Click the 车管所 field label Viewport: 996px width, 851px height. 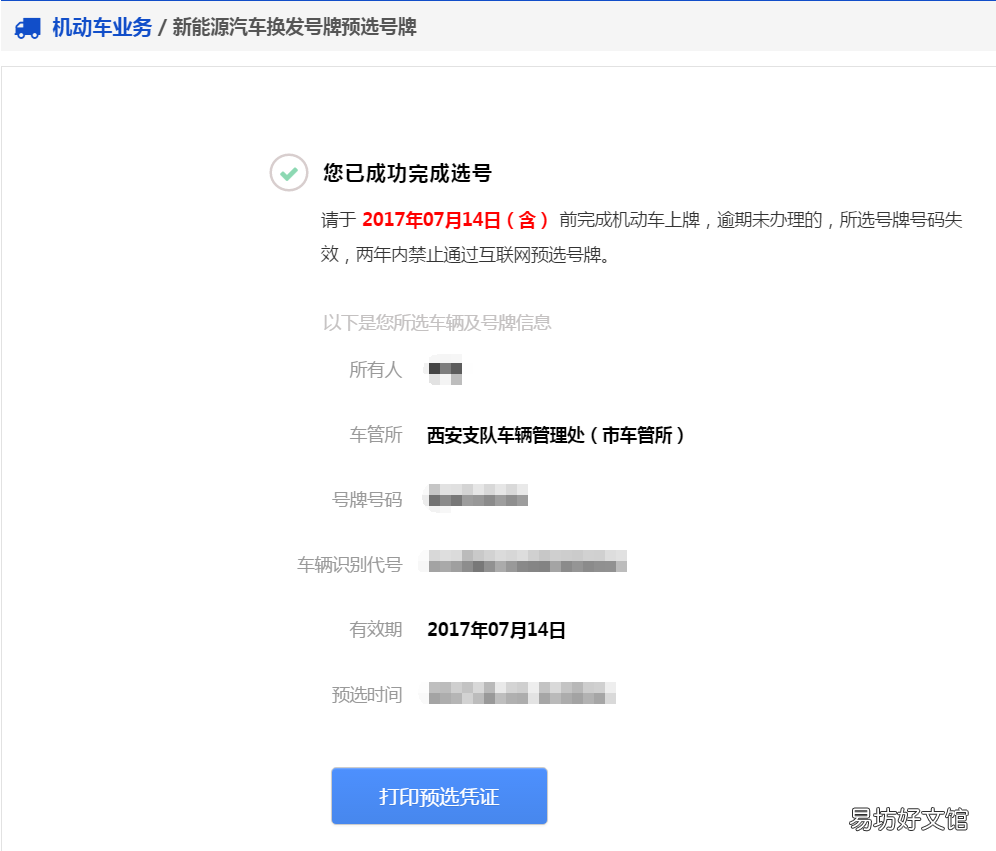coord(375,435)
